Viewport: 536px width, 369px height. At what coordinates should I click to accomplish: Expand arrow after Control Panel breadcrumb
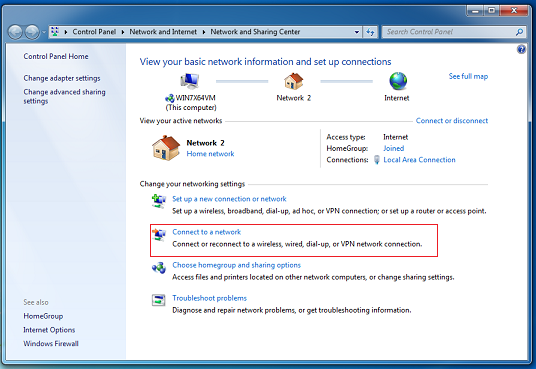[123, 32]
